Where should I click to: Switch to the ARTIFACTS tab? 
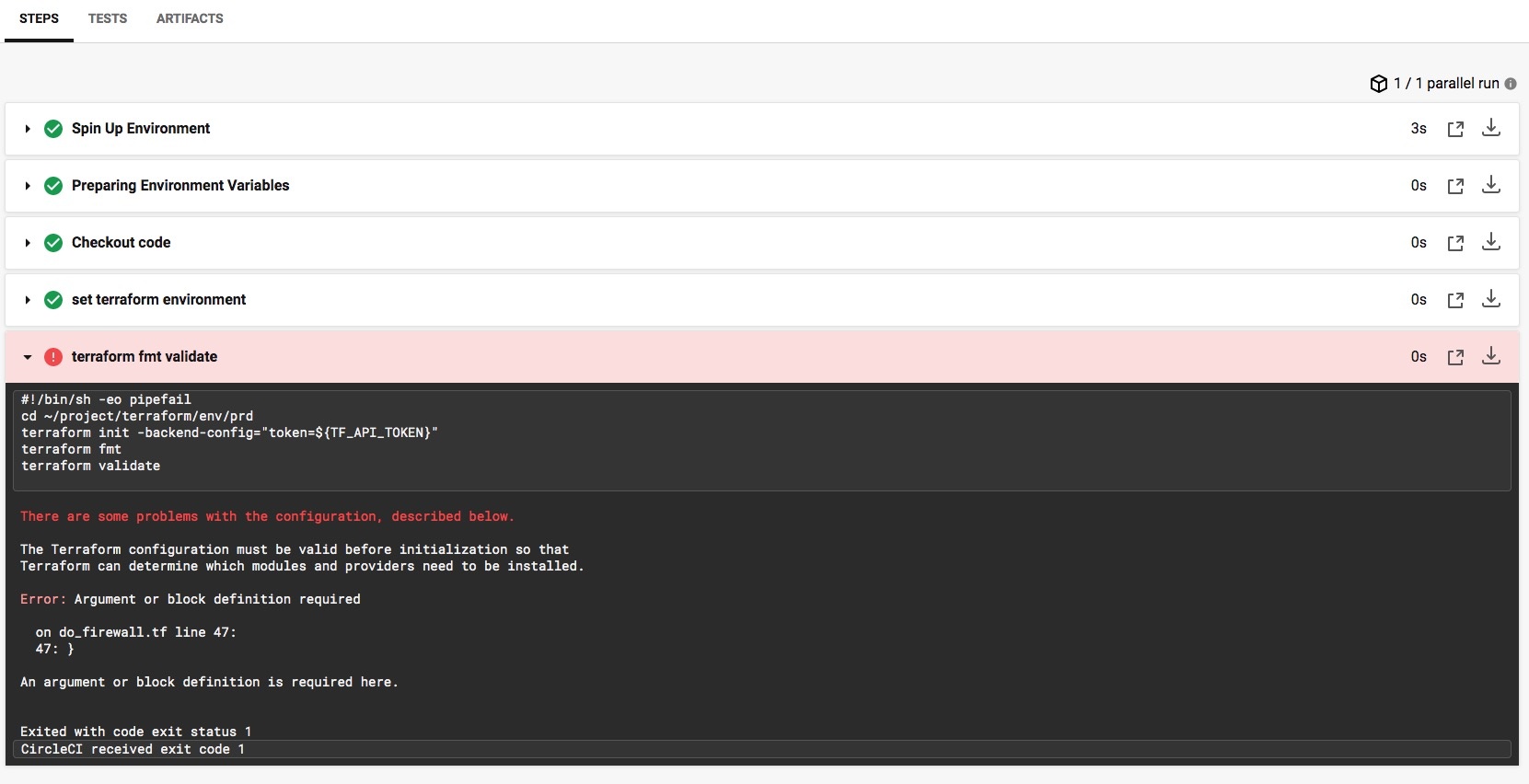pos(190,18)
